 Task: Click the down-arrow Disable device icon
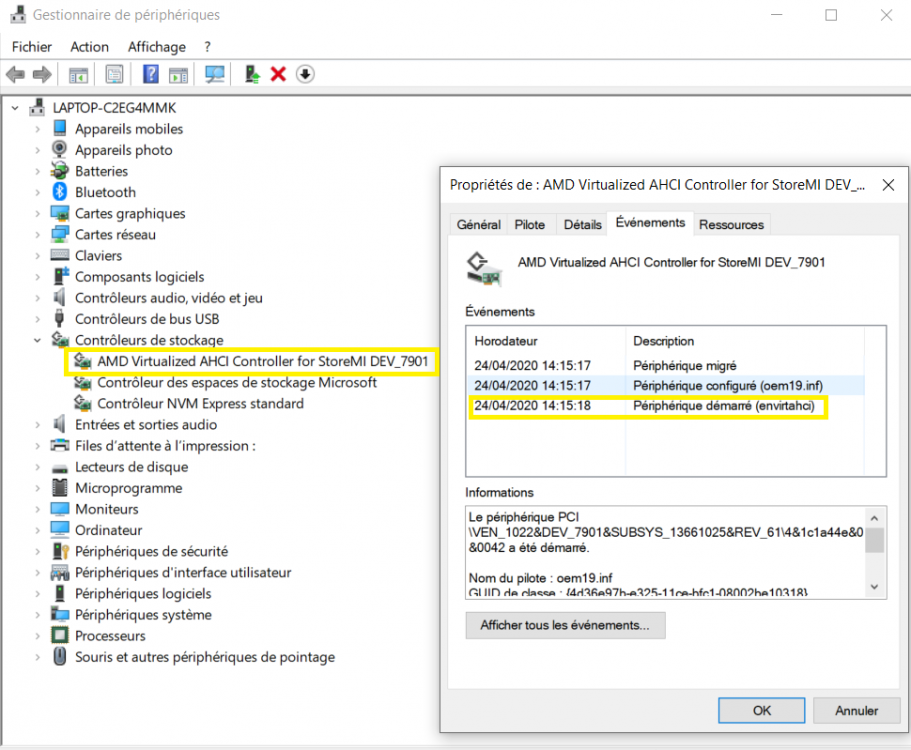pos(306,74)
